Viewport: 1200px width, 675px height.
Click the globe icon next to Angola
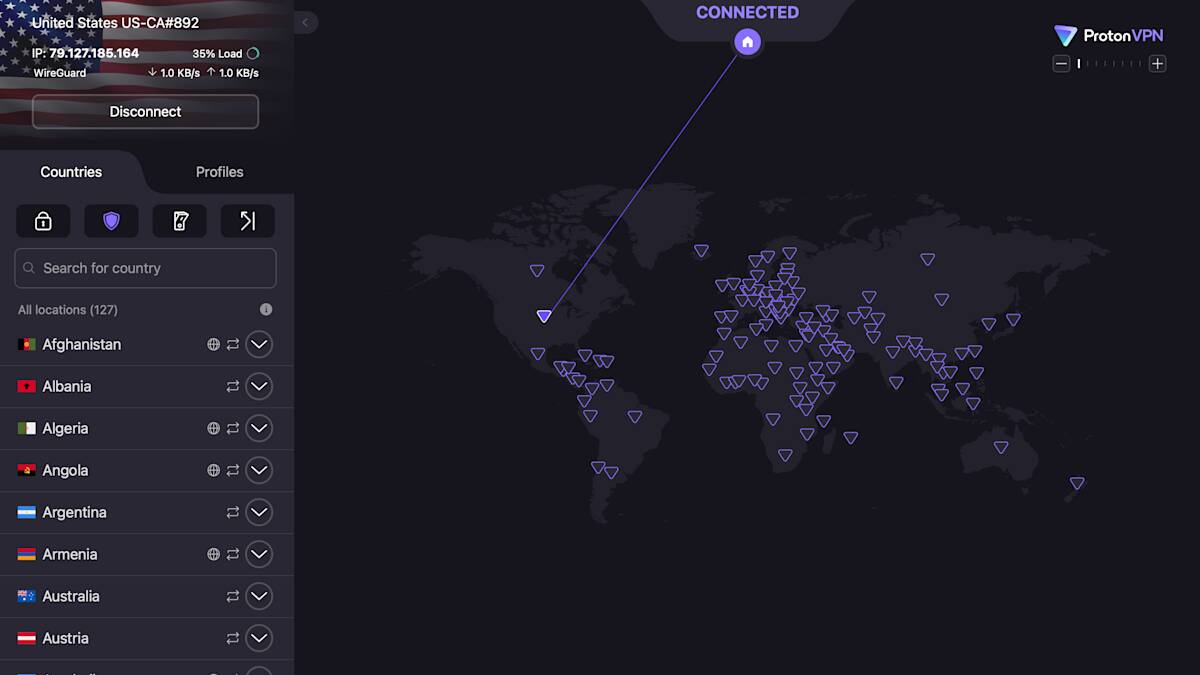click(x=213, y=470)
